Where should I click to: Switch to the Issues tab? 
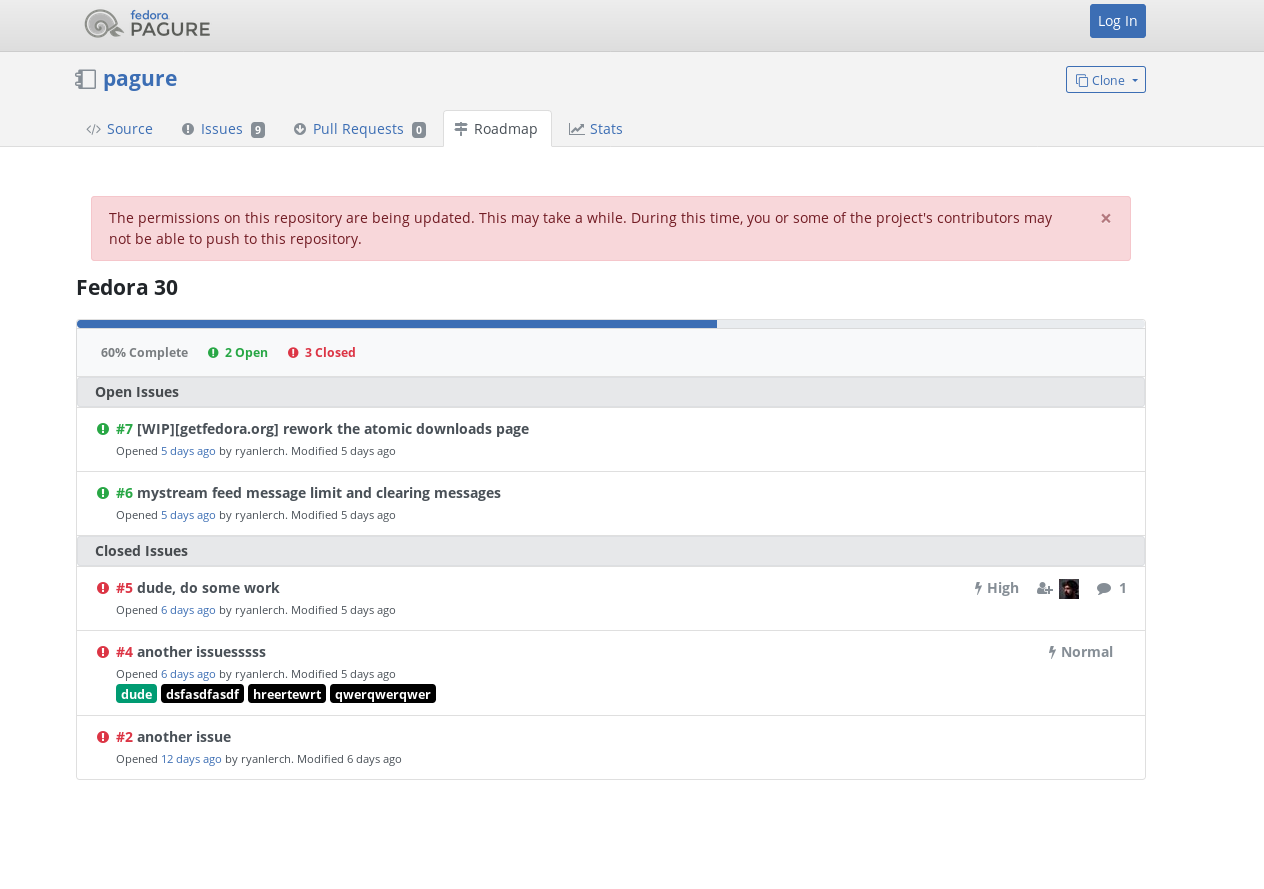(x=222, y=129)
